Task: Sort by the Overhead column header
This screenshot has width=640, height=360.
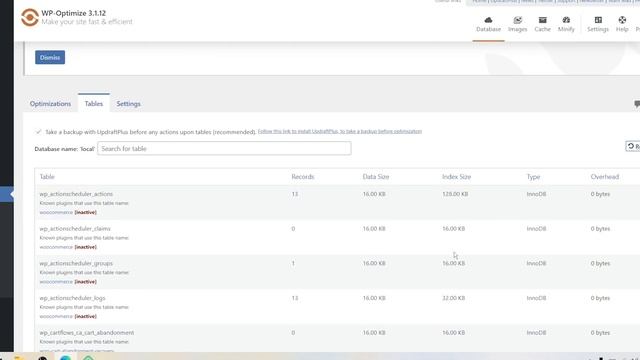Action: 604,177
